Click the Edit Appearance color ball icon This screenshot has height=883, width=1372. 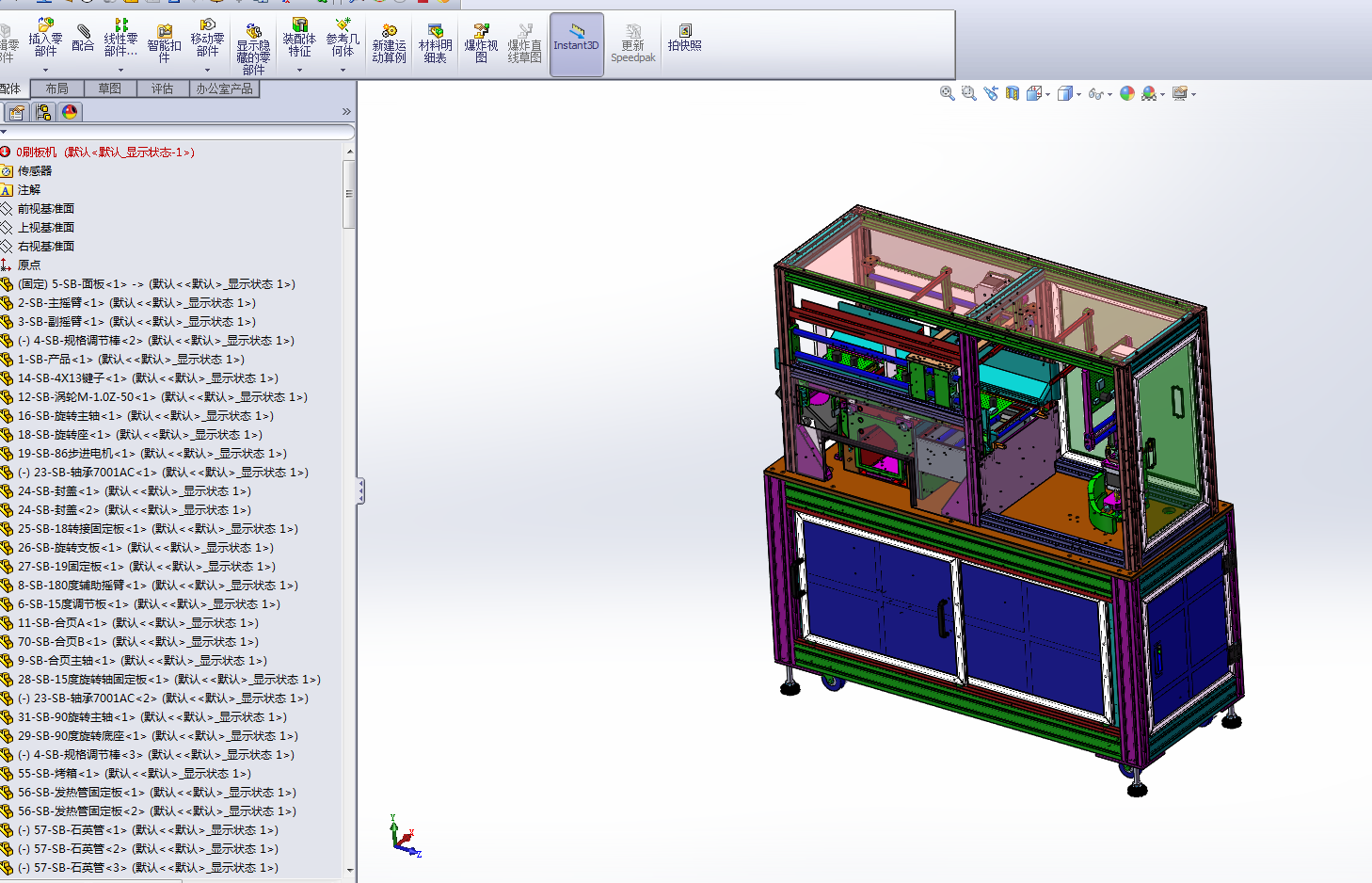tap(1127, 93)
